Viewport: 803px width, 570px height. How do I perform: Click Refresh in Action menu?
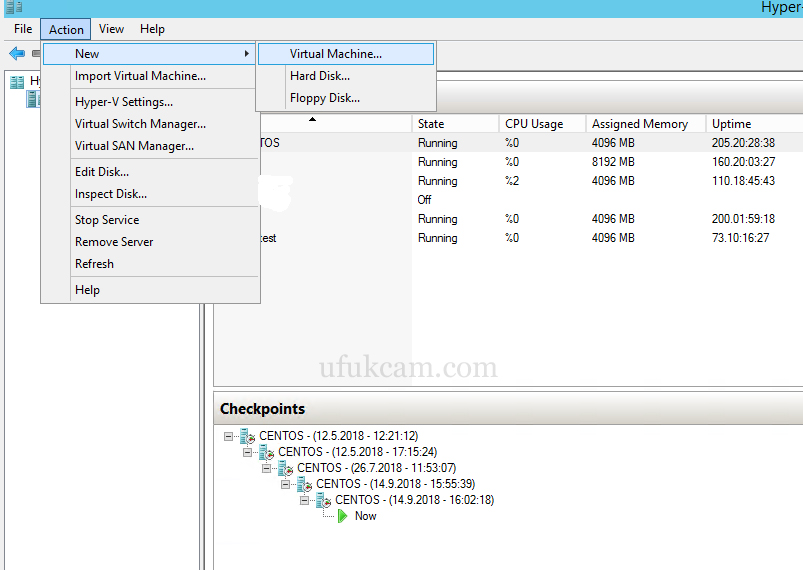click(151, 264)
